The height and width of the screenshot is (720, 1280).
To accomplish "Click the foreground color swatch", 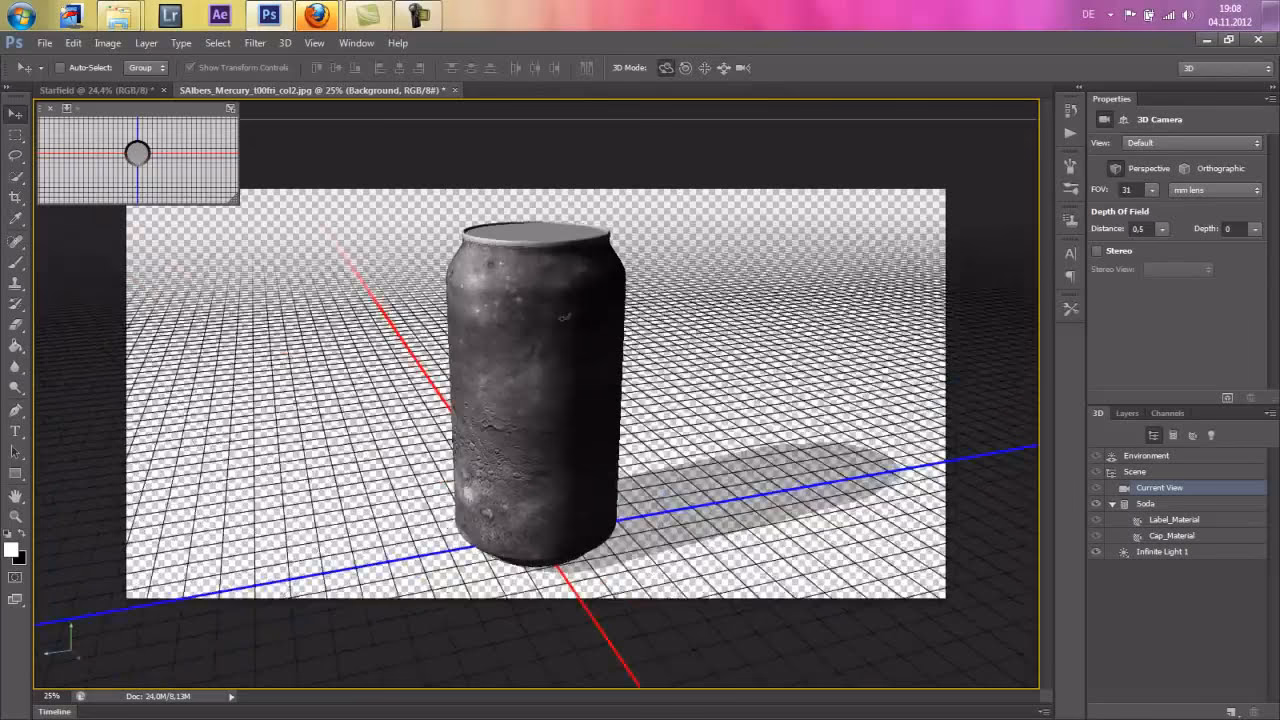I will click(11, 549).
